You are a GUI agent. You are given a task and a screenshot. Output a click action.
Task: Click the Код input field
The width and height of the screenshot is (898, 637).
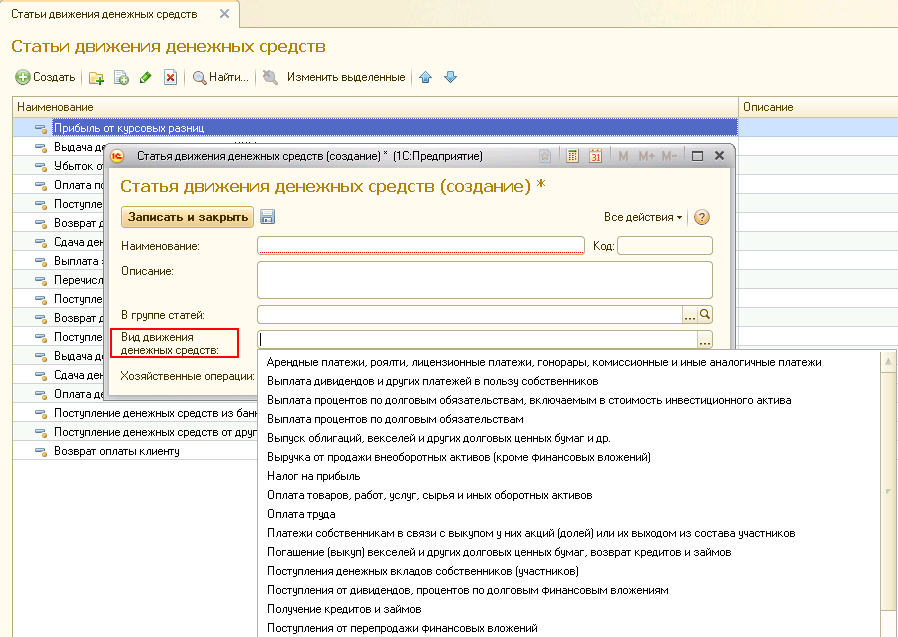click(664, 246)
